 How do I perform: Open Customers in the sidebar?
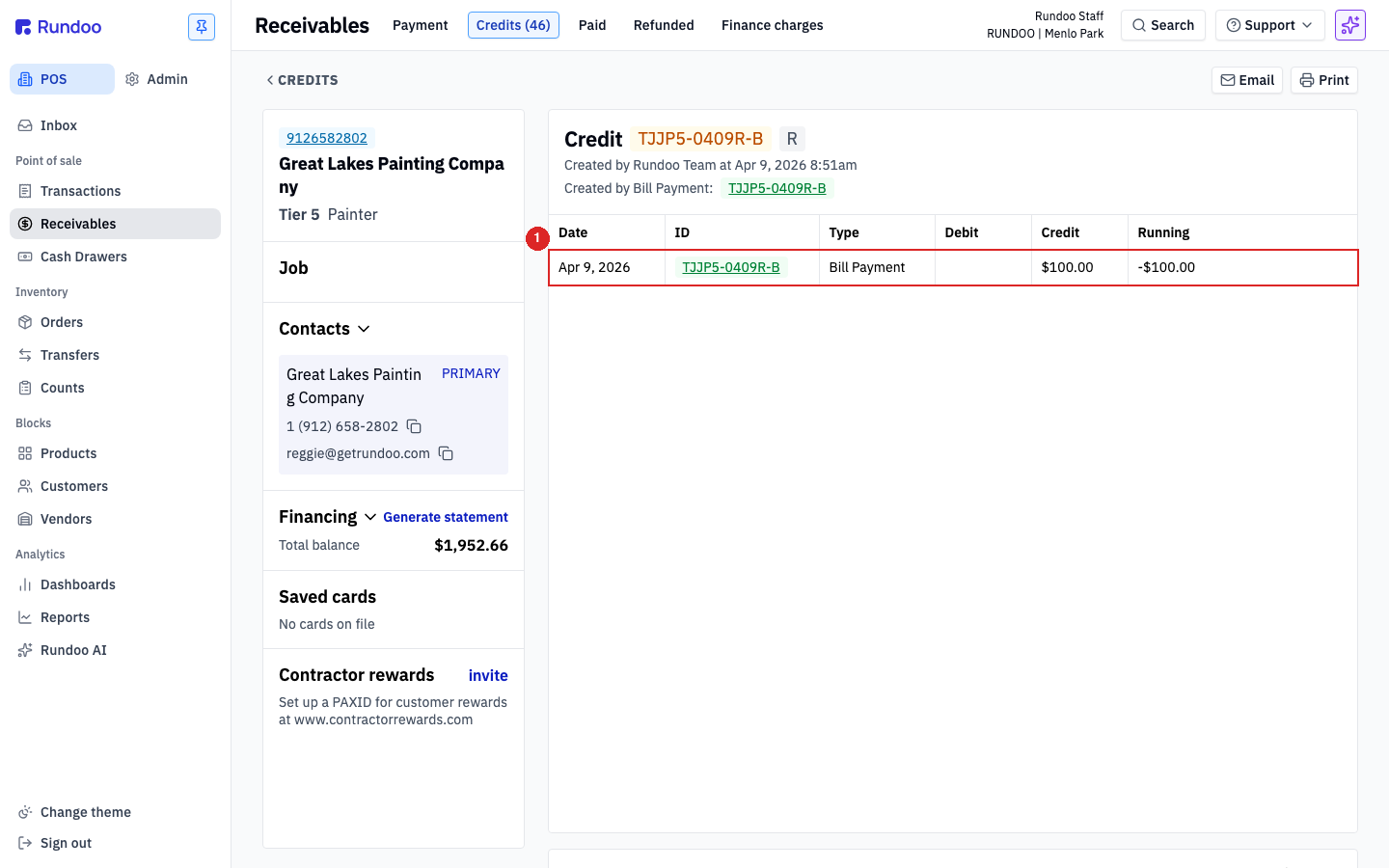115,486
